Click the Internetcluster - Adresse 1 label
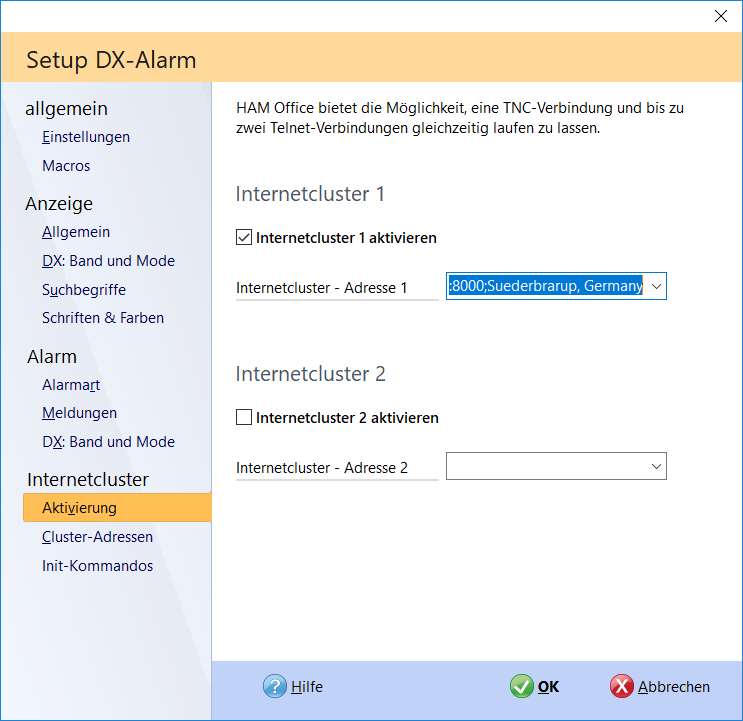 (x=321, y=288)
